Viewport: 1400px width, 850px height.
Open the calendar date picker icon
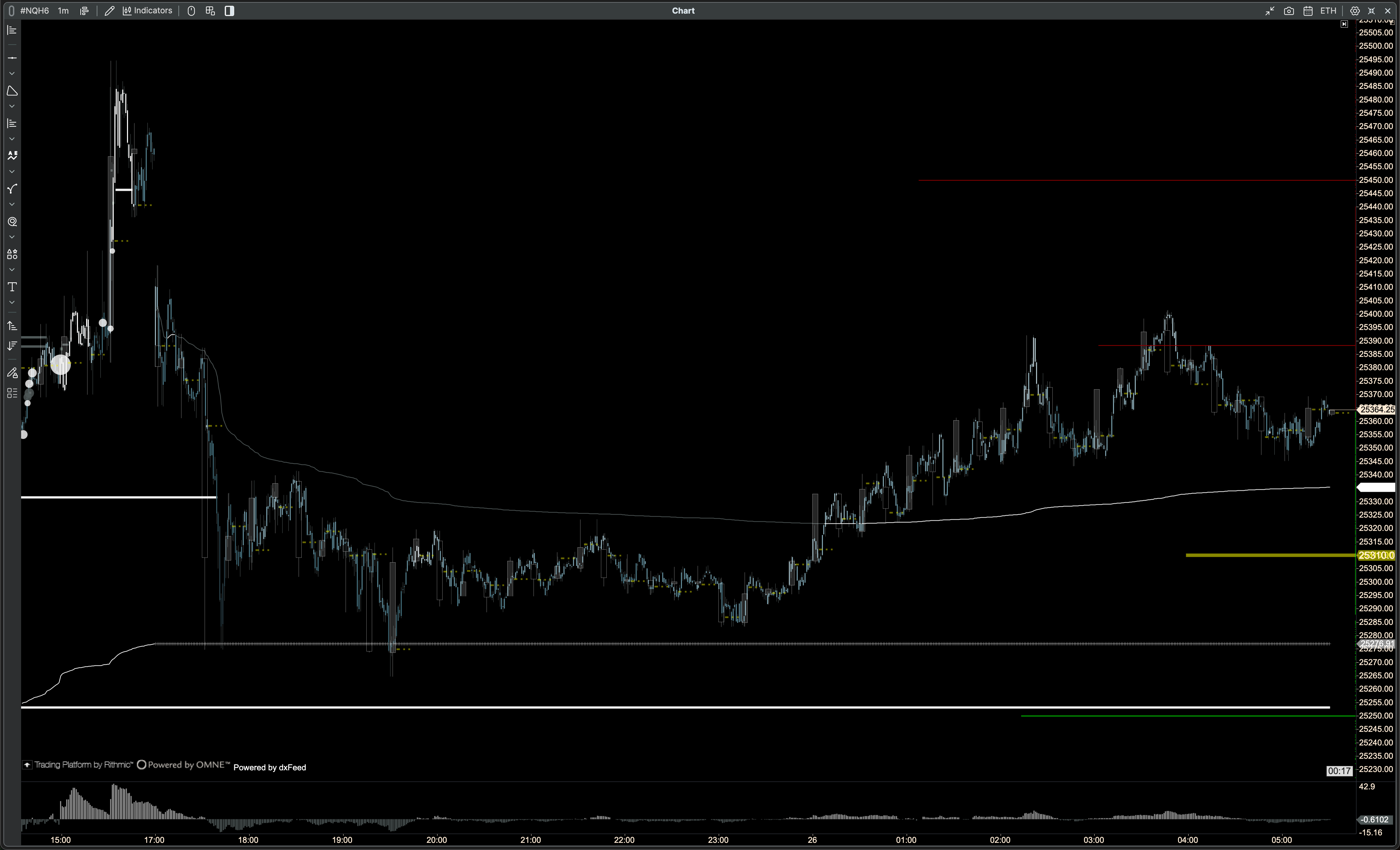tap(1308, 11)
